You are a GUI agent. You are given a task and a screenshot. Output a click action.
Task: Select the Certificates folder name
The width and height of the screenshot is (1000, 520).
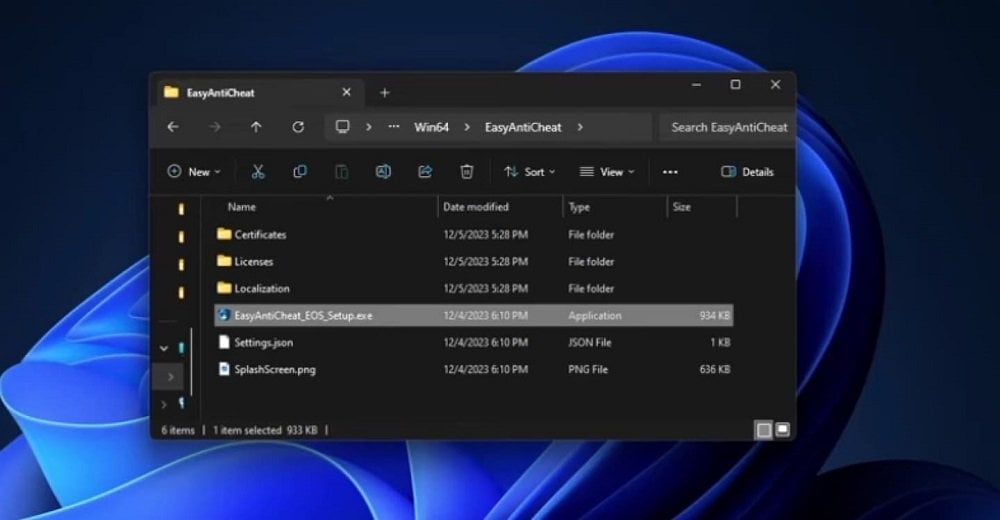260,234
